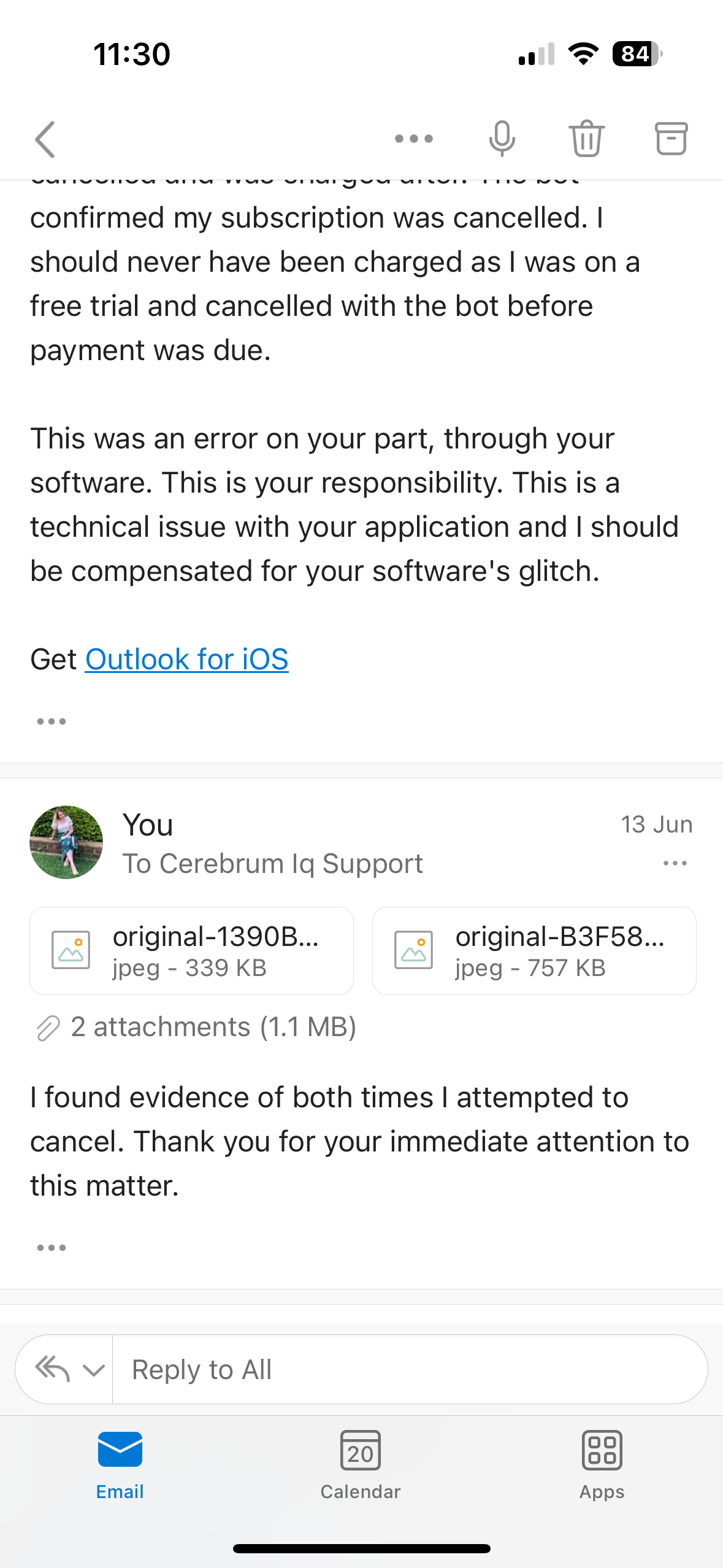723x1568 pixels.
Task: Open the Outlook for iOS link
Action: pyautogui.click(x=188, y=659)
